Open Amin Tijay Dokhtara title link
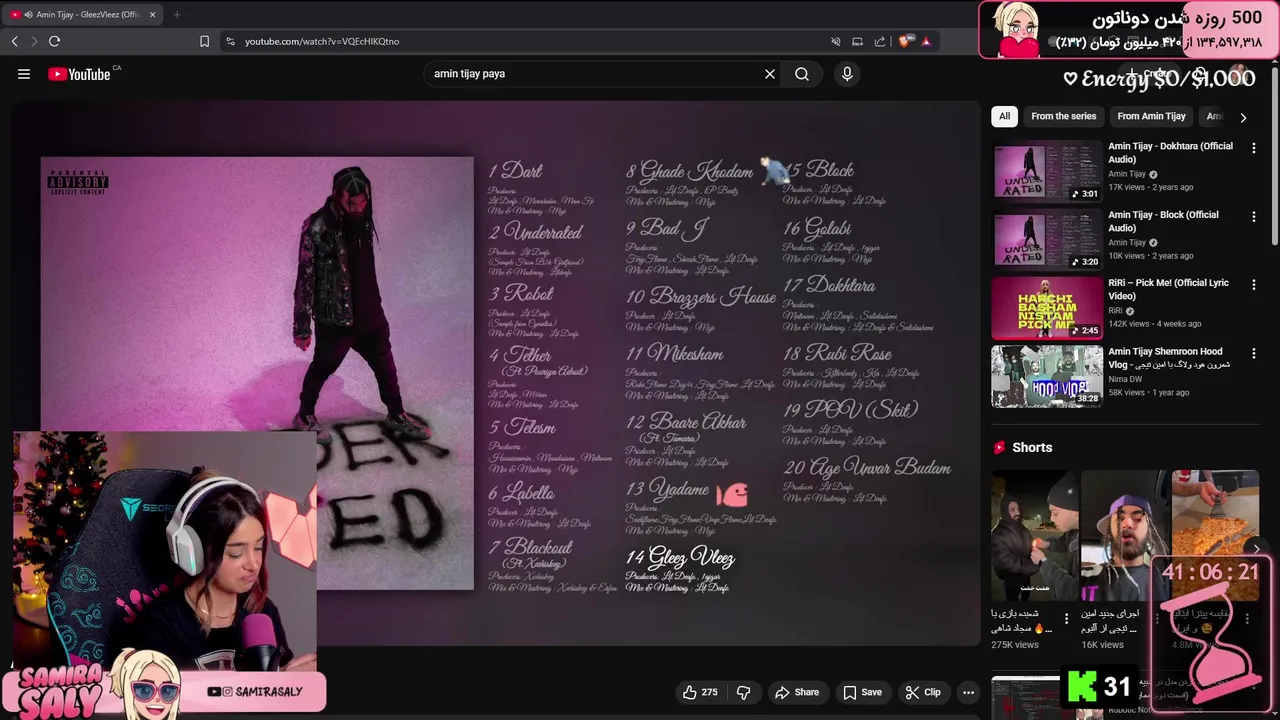This screenshot has width=1280, height=720. [1170, 153]
